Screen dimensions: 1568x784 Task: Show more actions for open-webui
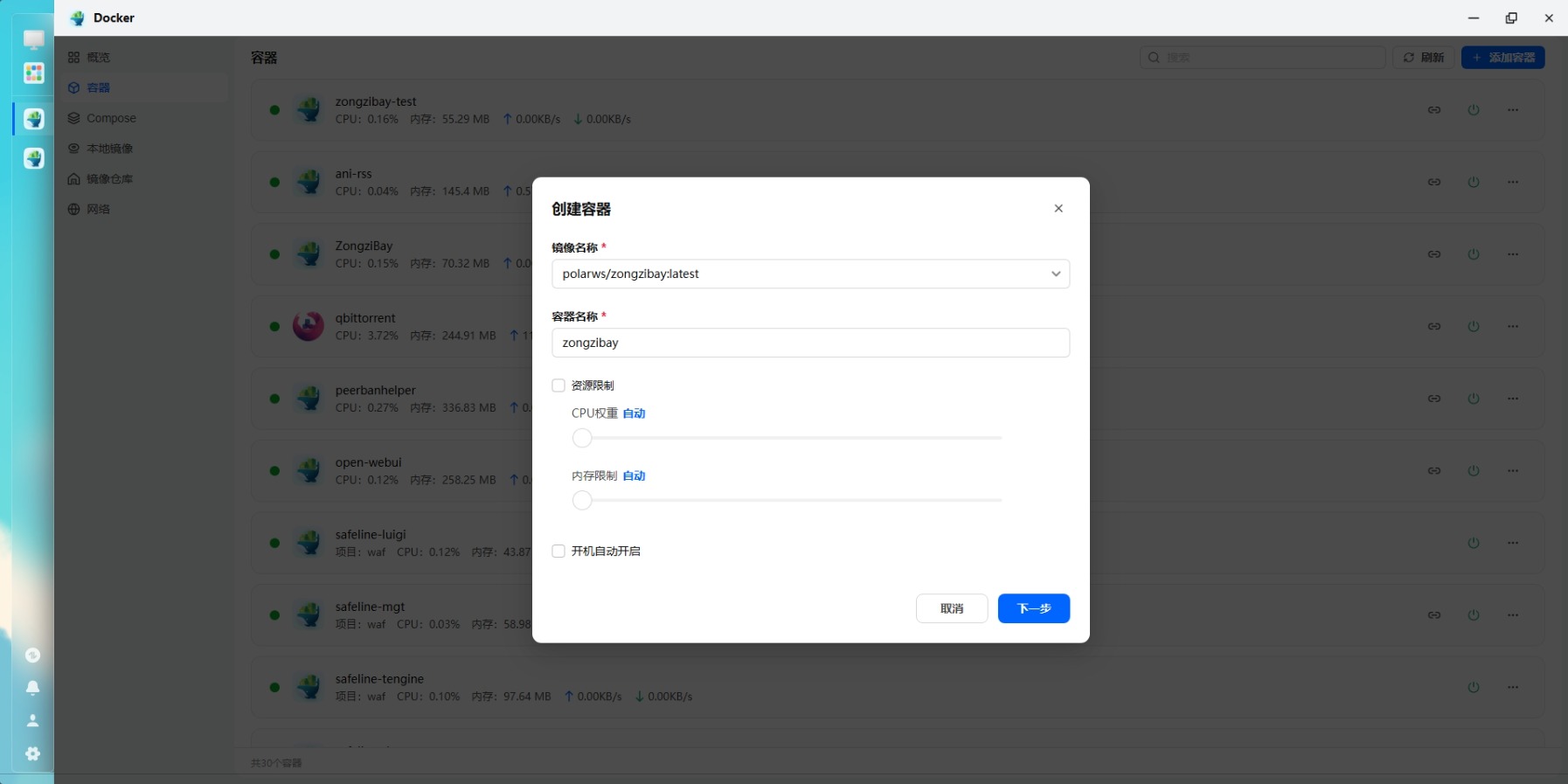point(1513,470)
